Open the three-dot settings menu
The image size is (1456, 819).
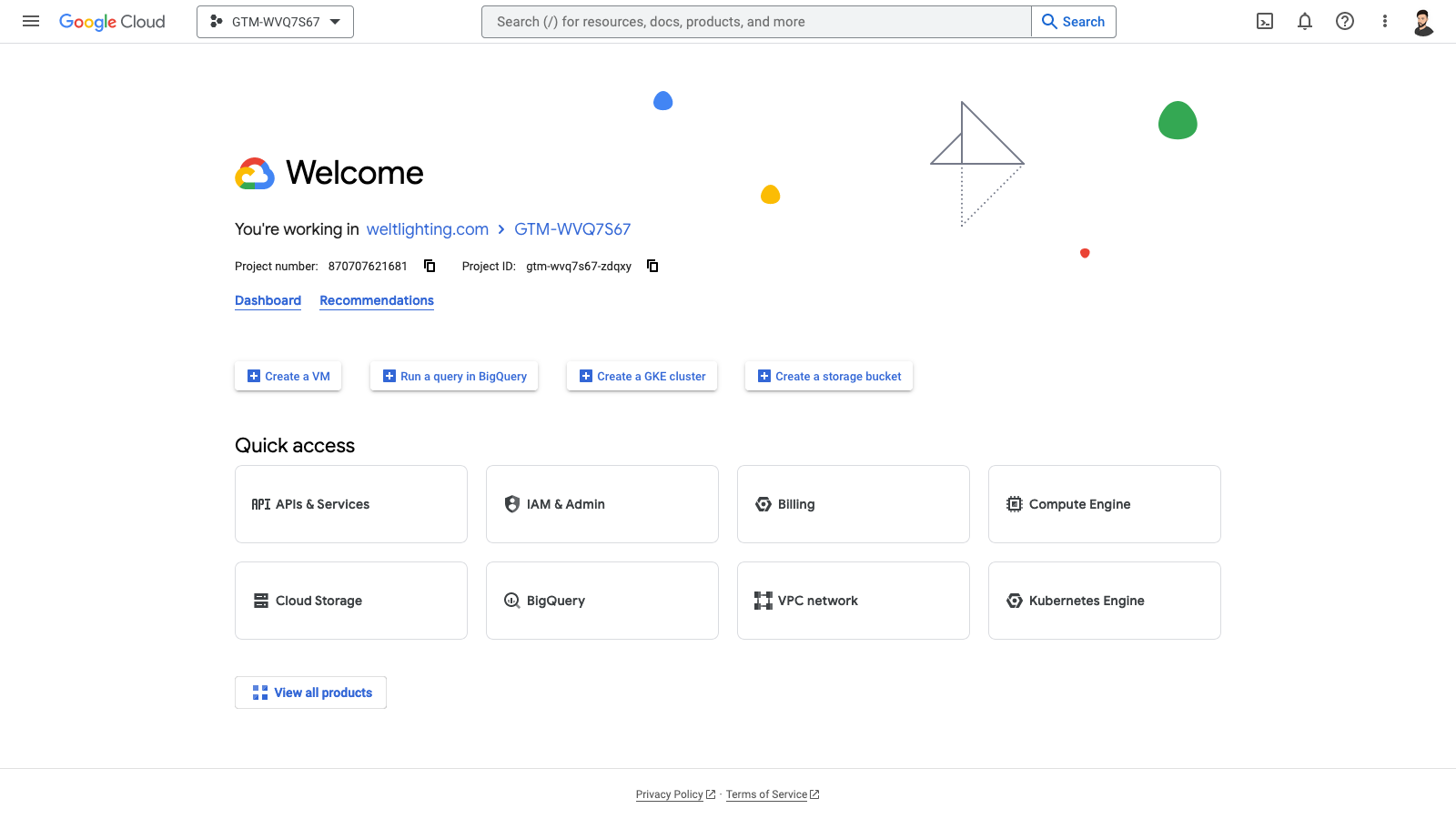click(x=1385, y=21)
